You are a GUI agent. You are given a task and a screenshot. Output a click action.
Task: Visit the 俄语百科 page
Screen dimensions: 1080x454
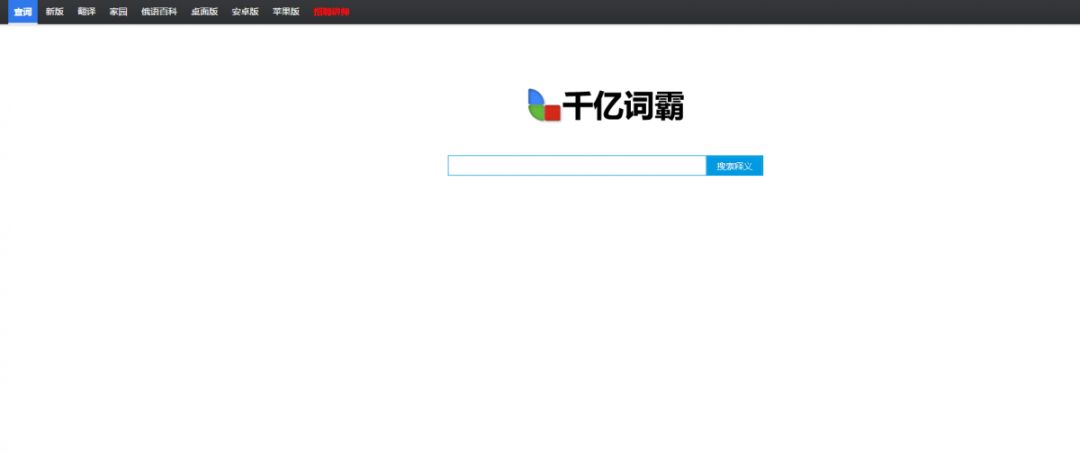(x=159, y=12)
